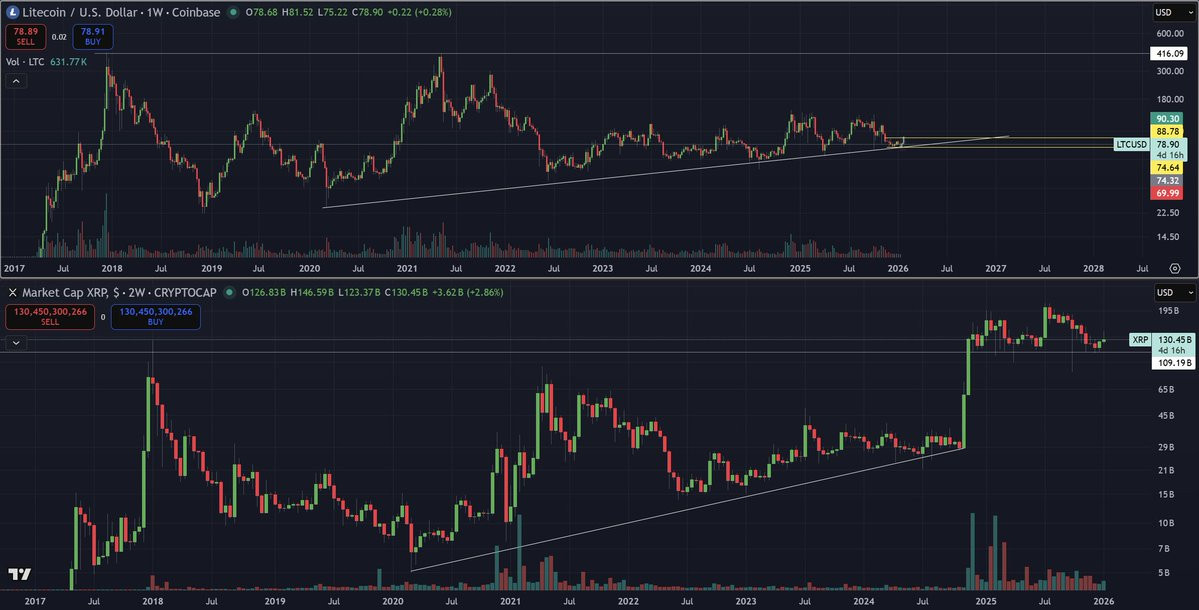
Task: Click the green 90.30 price label
Action: point(1167,118)
